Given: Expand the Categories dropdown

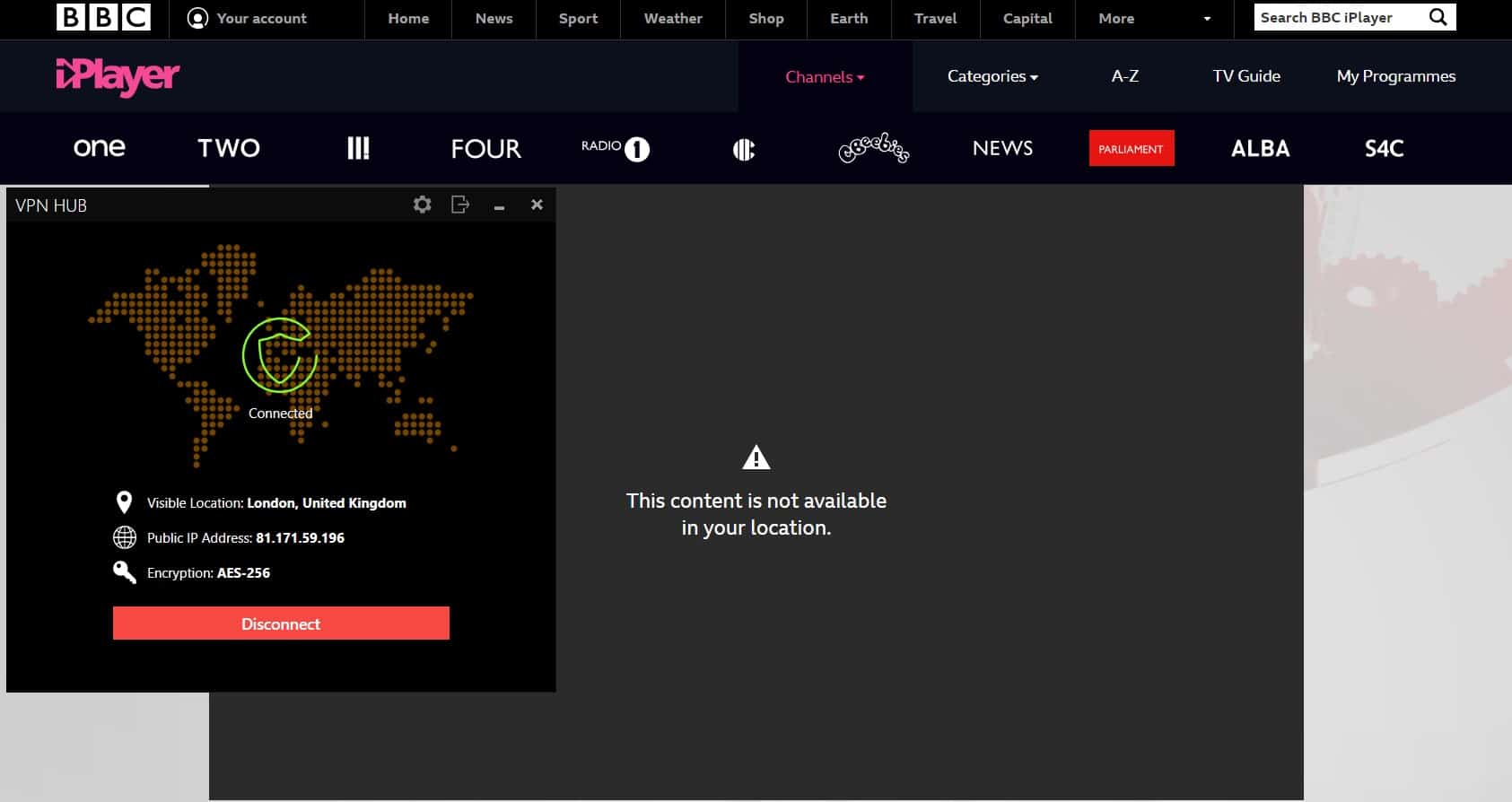Looking at the screenshot, I should click(x=992, y=76).
